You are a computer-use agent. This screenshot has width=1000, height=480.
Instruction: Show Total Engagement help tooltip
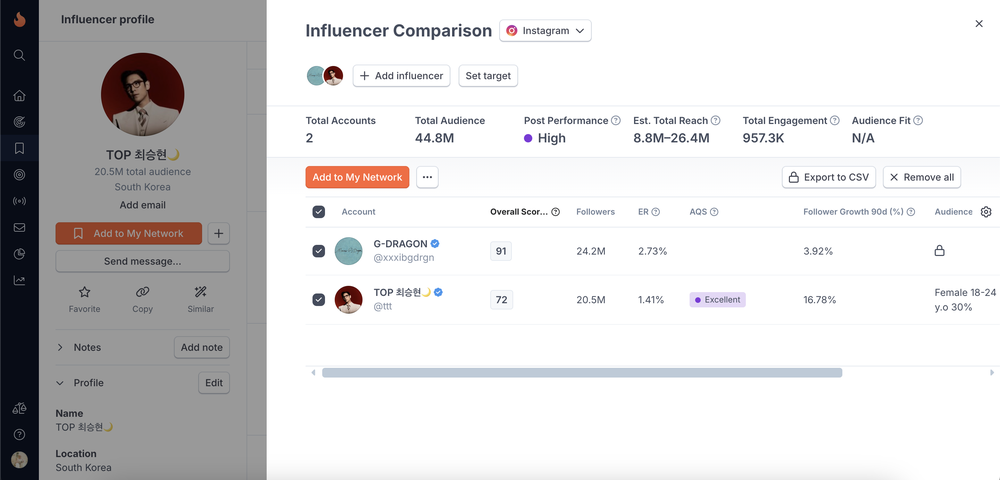[x=835, y=120]
